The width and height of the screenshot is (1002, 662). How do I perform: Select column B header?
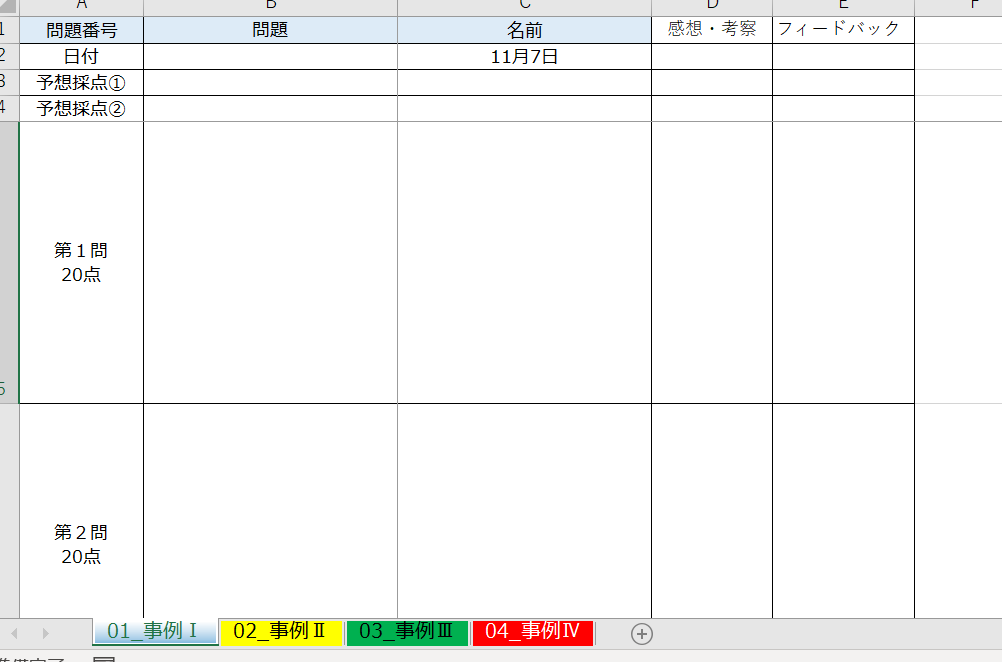pos(270,6)
